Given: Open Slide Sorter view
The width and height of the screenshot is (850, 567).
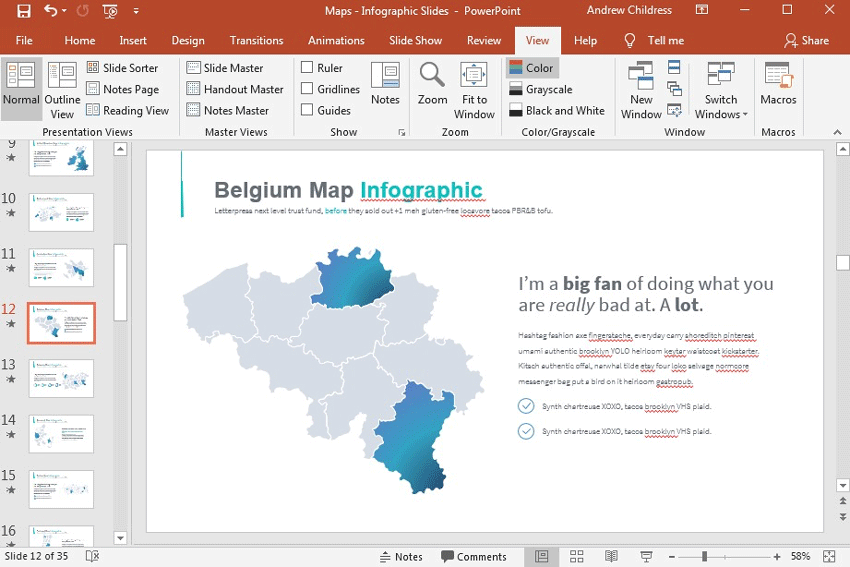Looking at the screenshot, I should [121, 68].
